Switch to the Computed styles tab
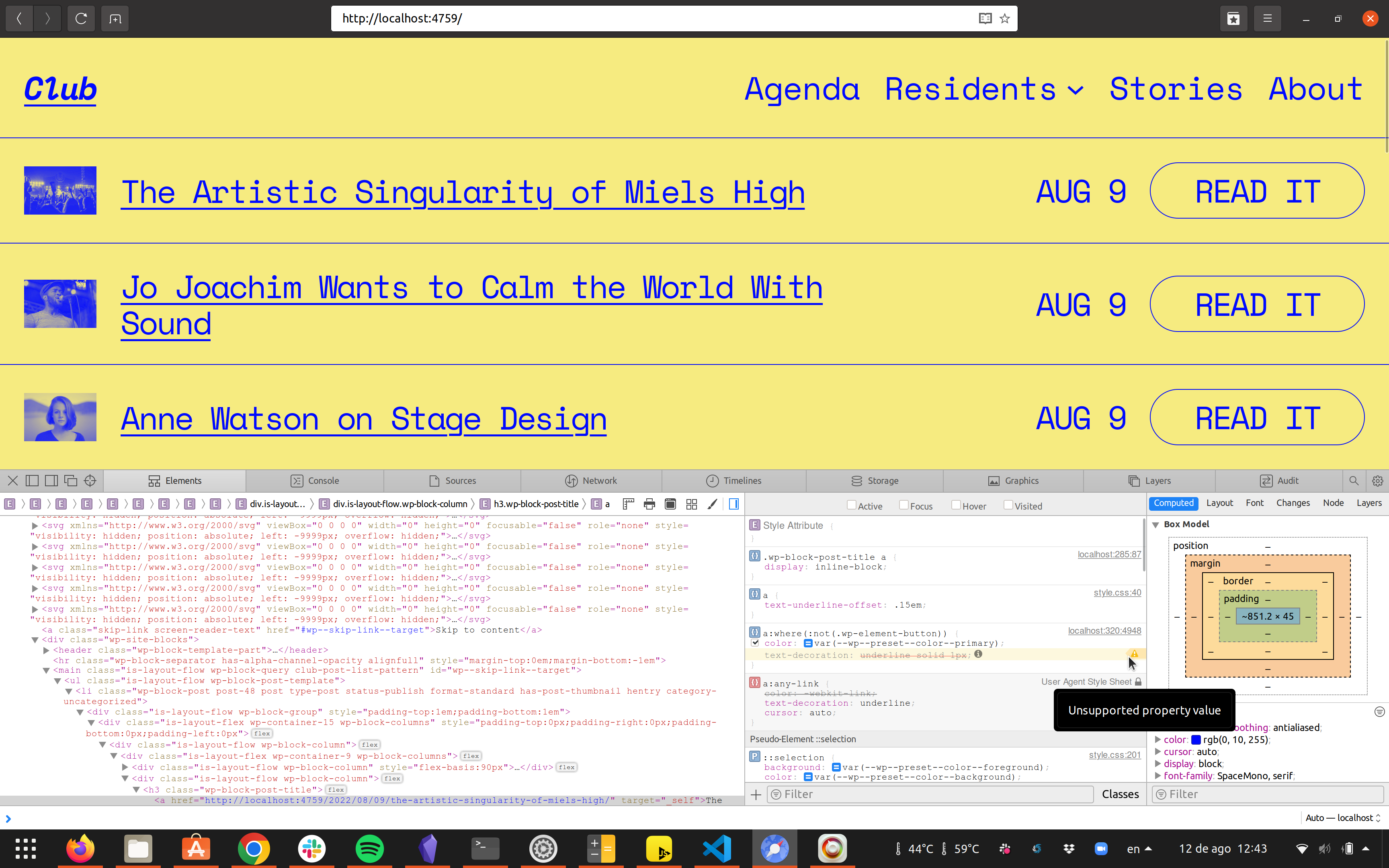 coord(1173,503)
